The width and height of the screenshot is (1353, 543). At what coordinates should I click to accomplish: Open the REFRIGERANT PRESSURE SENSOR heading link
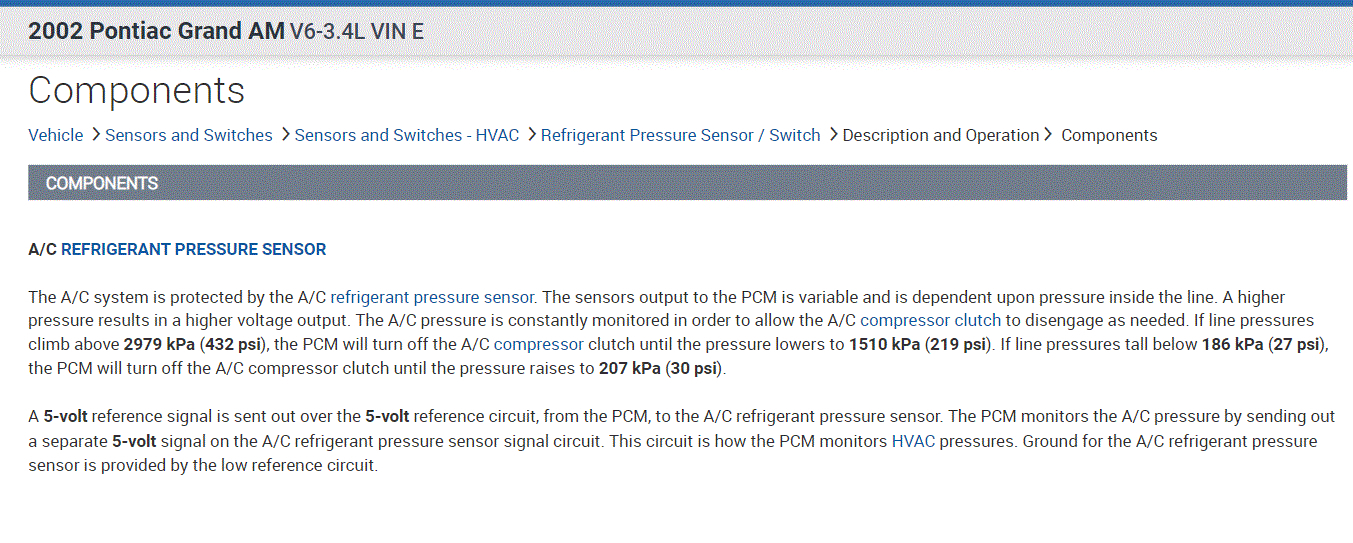[193, 249]
